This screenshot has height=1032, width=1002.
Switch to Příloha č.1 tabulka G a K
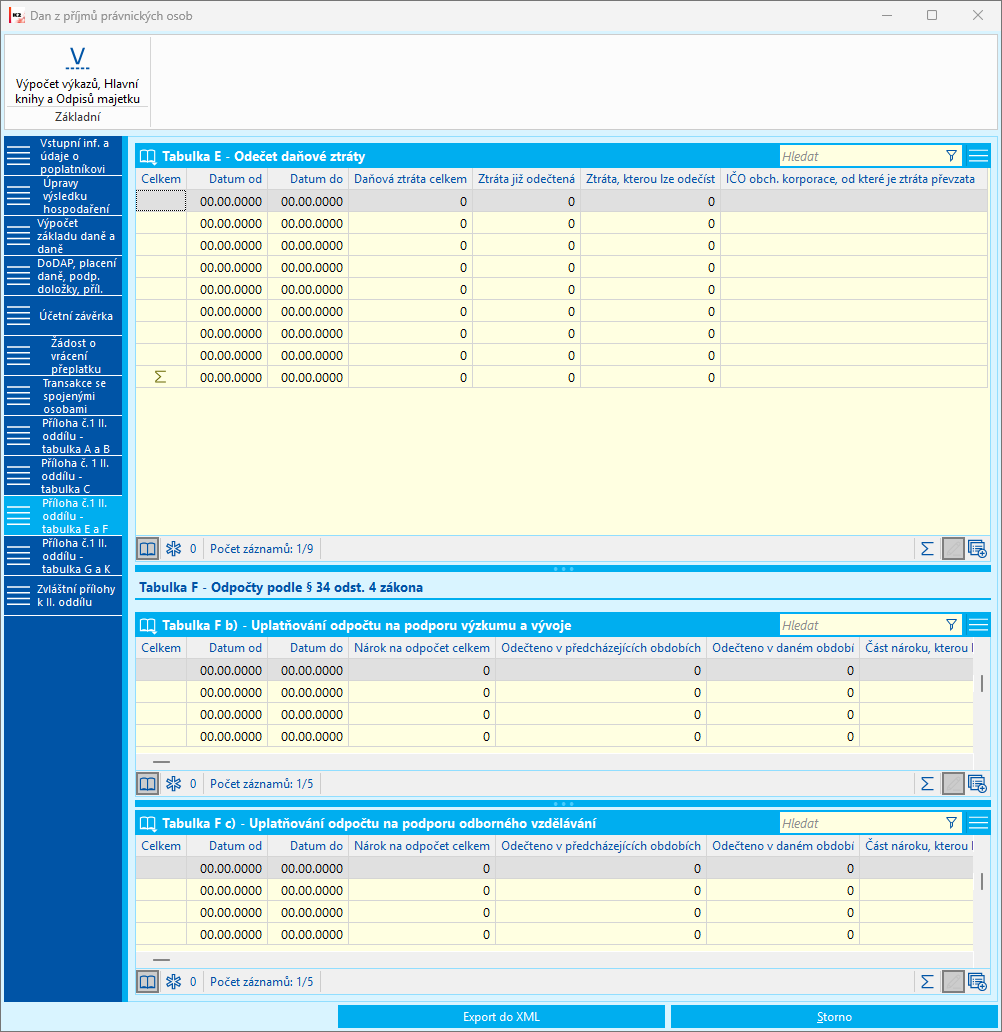click(x=63, y=556)
